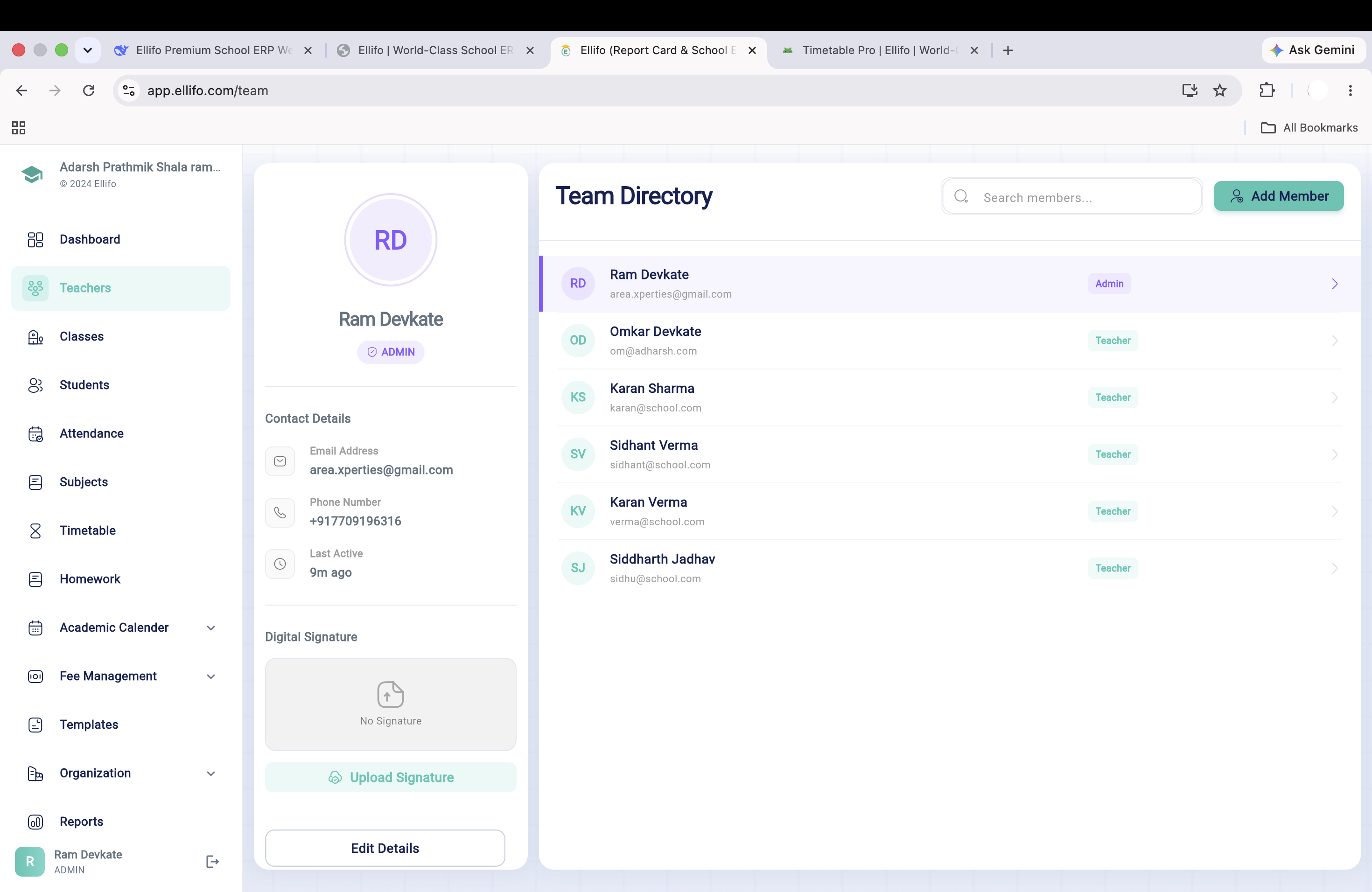
Task: Click the Organization building icon
Action: click(35, 774)
